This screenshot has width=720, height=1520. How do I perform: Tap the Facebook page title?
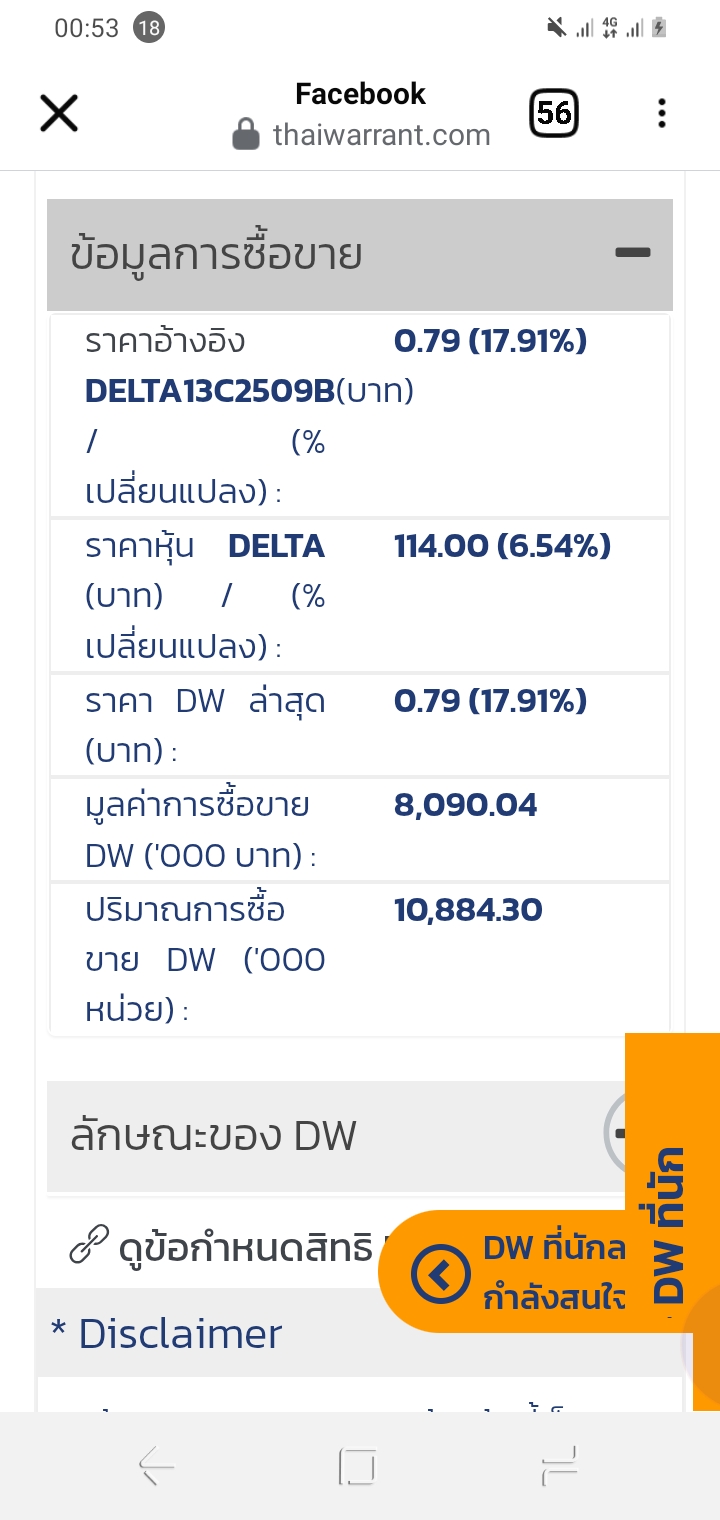360,94
